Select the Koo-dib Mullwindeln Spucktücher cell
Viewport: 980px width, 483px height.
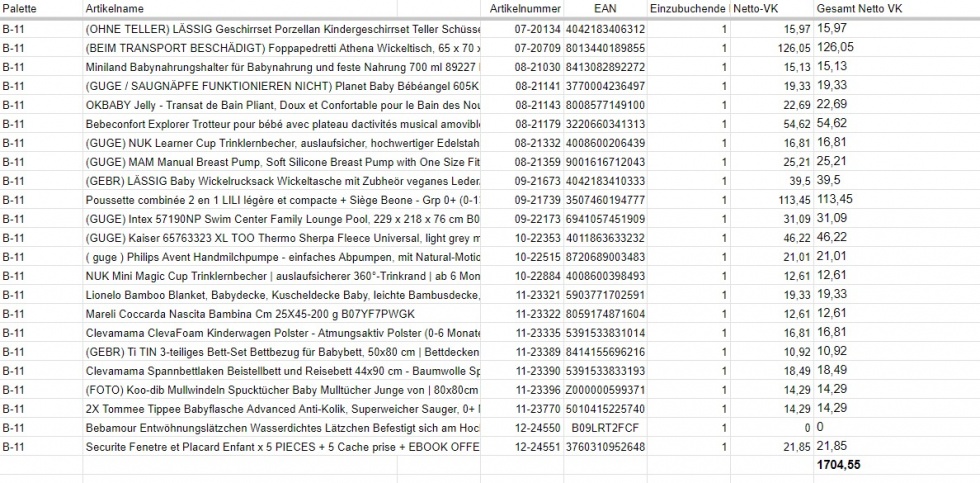pyautogui.click(x=282, y=390)
